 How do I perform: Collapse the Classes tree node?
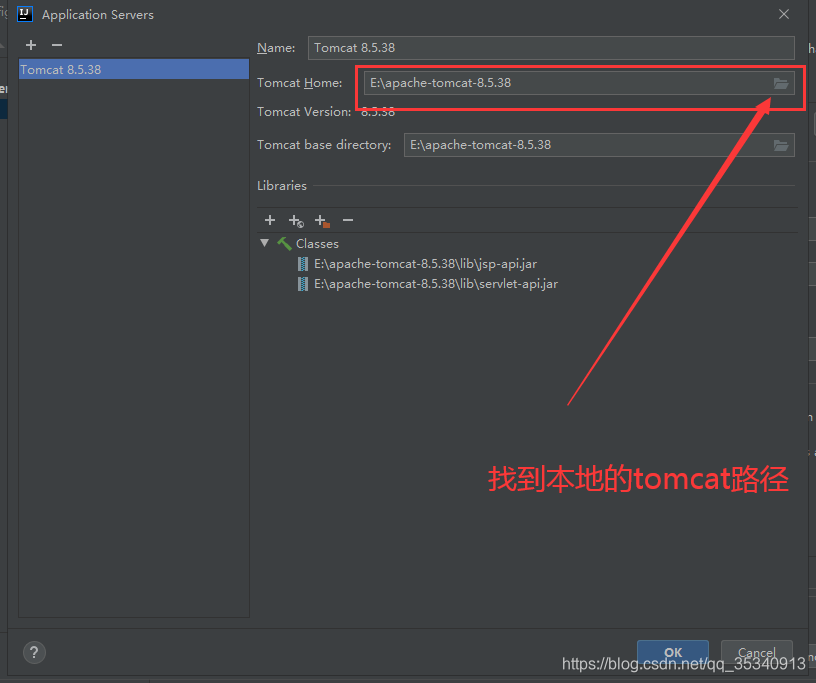click(x=264, y=243)
